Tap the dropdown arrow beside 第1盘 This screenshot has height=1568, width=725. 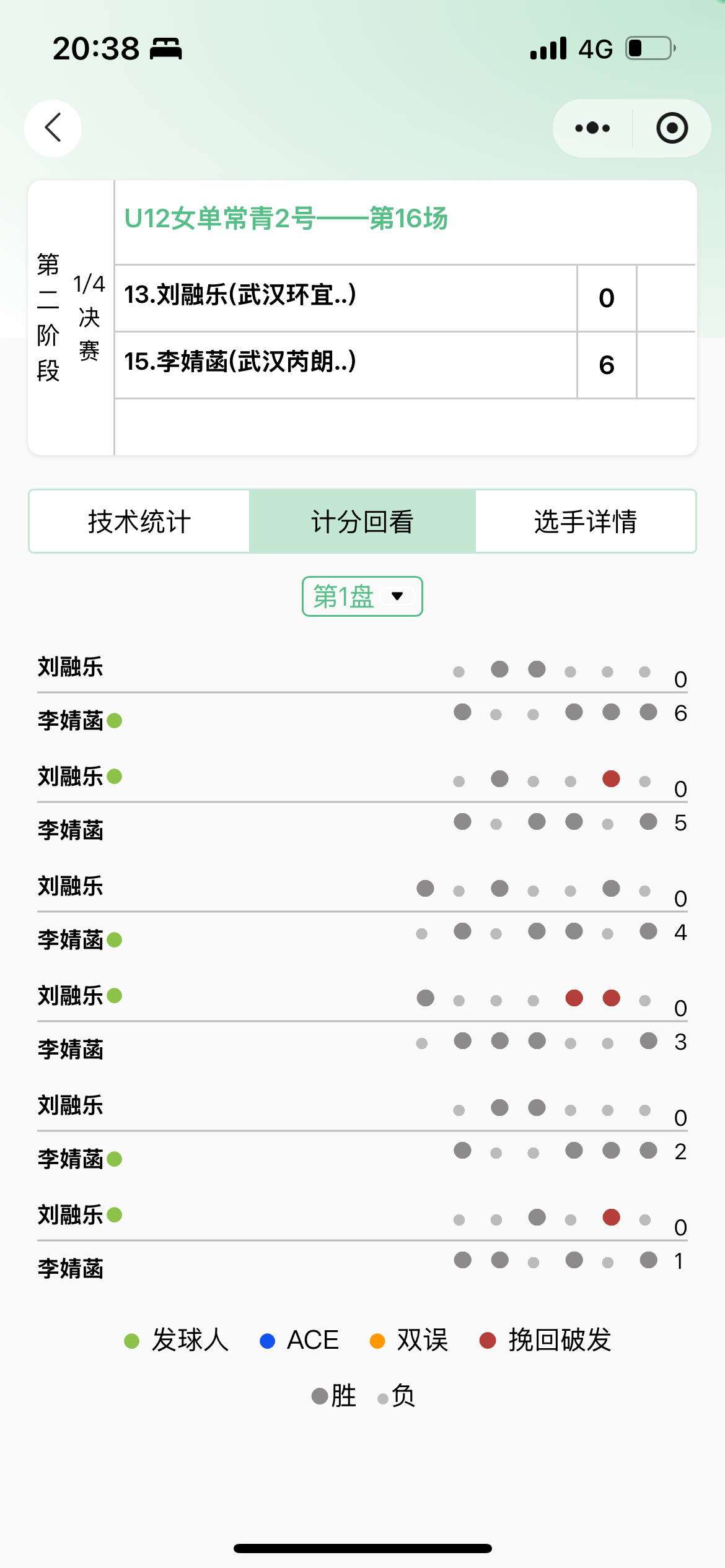point(398,596)
